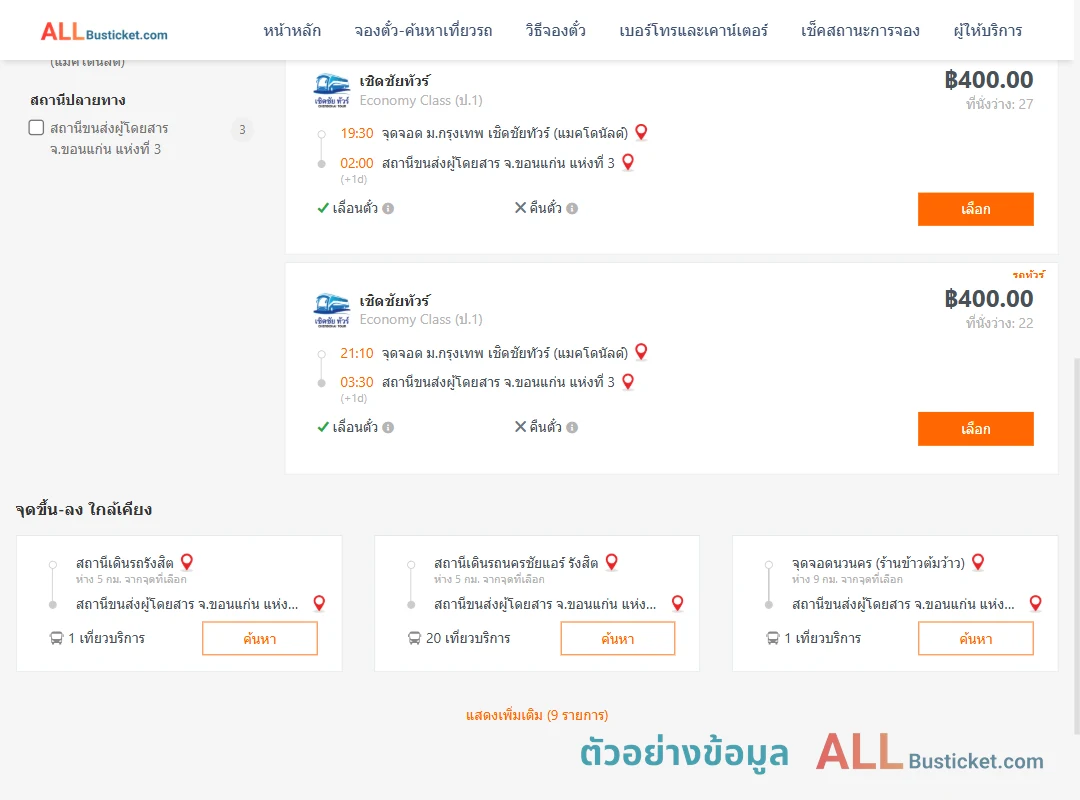1080x800 pixels.
Task: Open เช็คสถานะการจอง menu item
Action: point(860,30)
